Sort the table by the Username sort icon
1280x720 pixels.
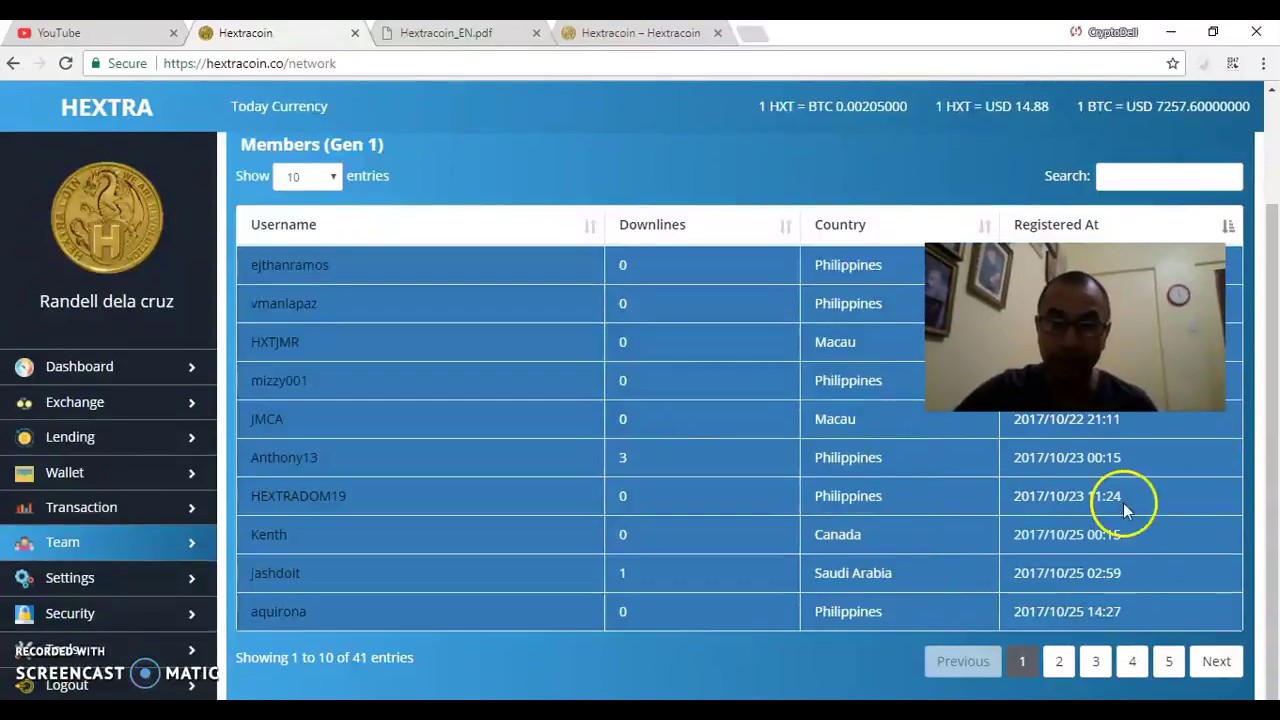click(x=590, y=226)
